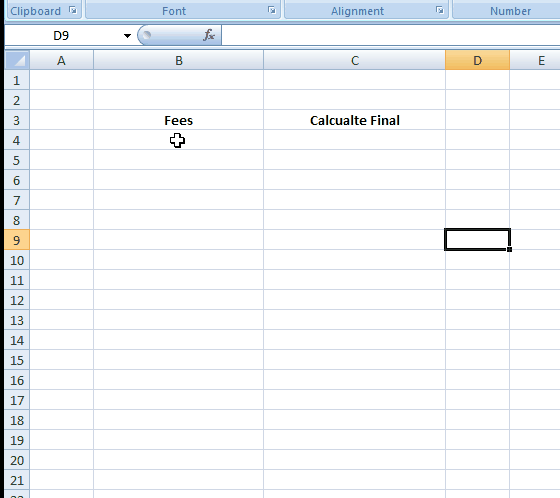Click inside the formula bar
This screenshot has height=498, width=560.
(390, 35)
